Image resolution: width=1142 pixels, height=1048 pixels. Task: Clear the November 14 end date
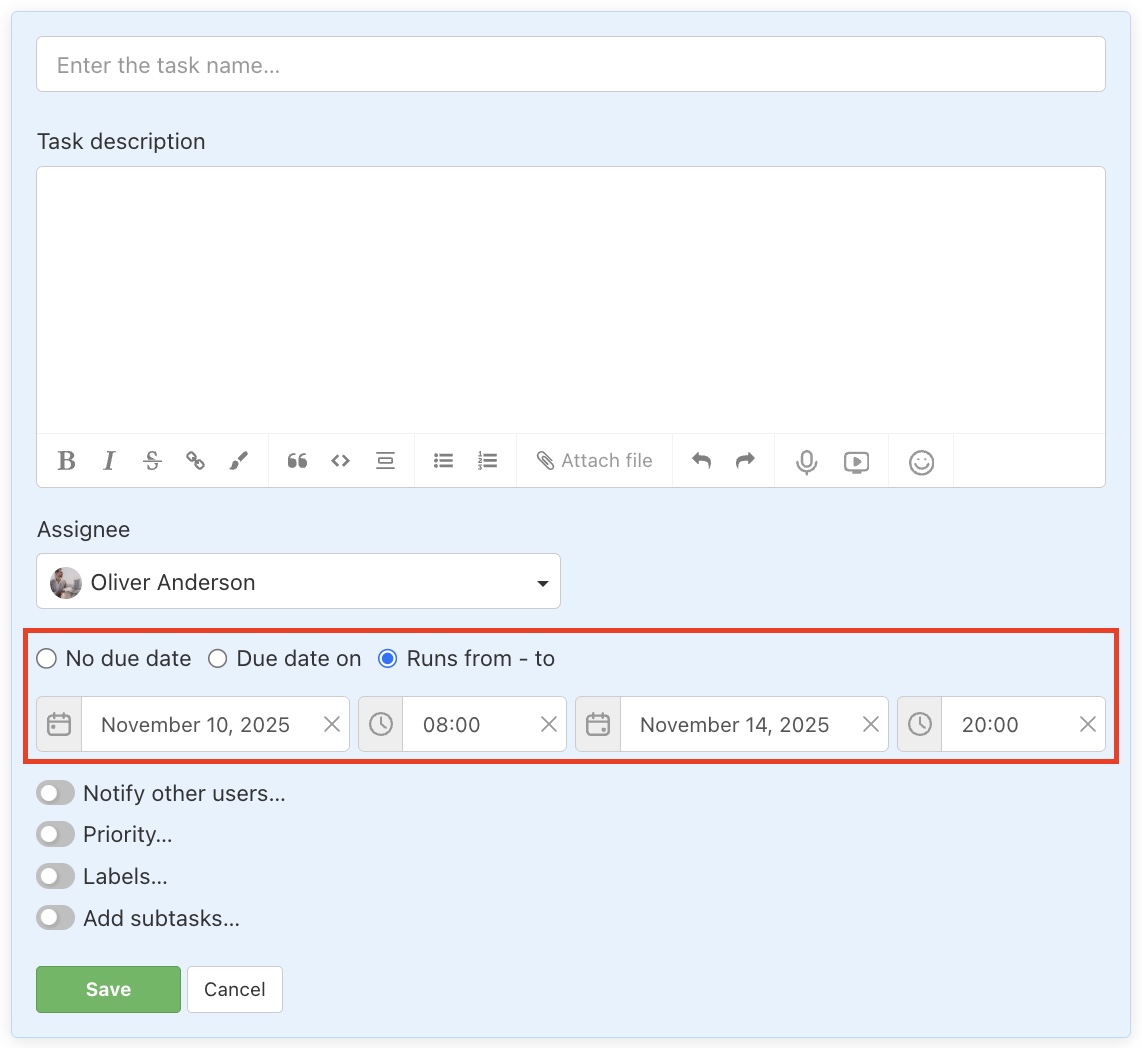point(870,724)
